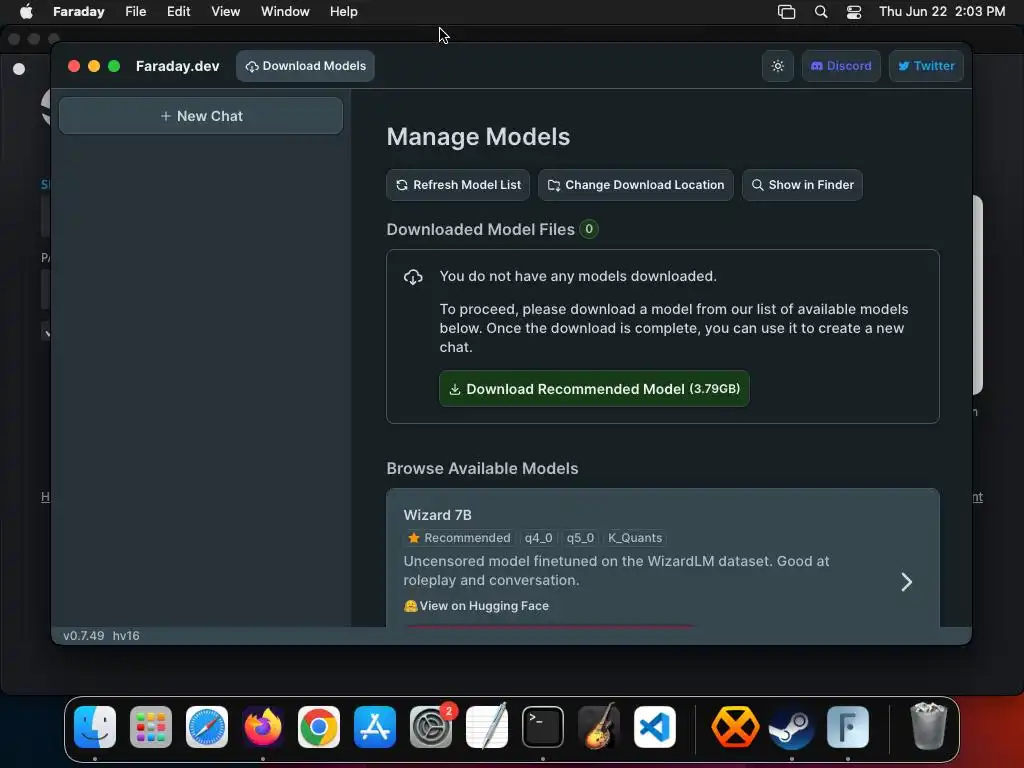Select the K_Quants tag on Wizard 7B
Screen dimensions: 1024x768
[635, 538]
